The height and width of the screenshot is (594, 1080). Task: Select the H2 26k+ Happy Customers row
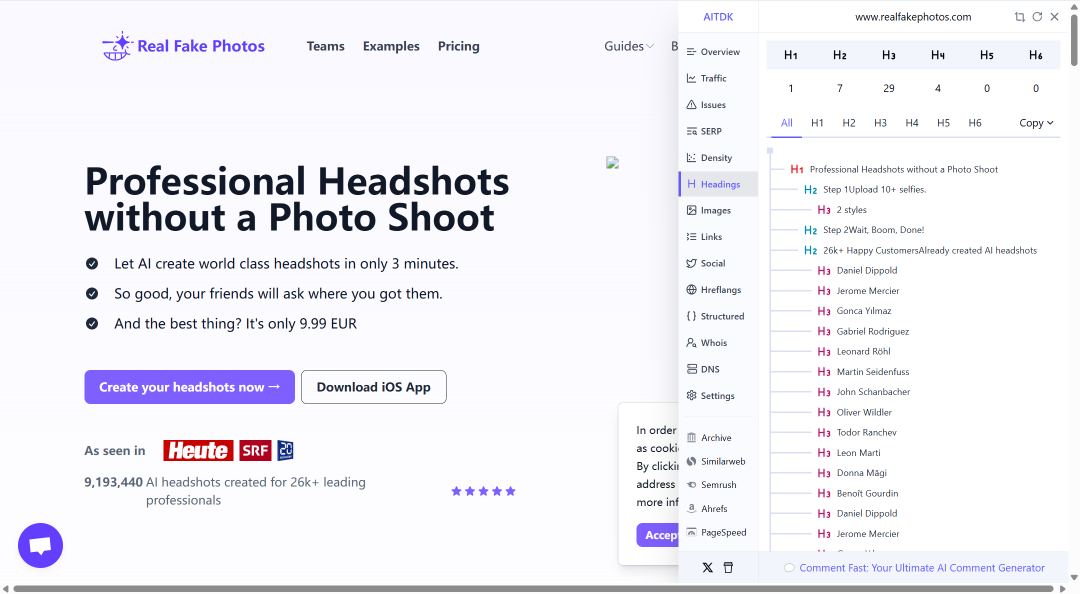click(920, 250)
